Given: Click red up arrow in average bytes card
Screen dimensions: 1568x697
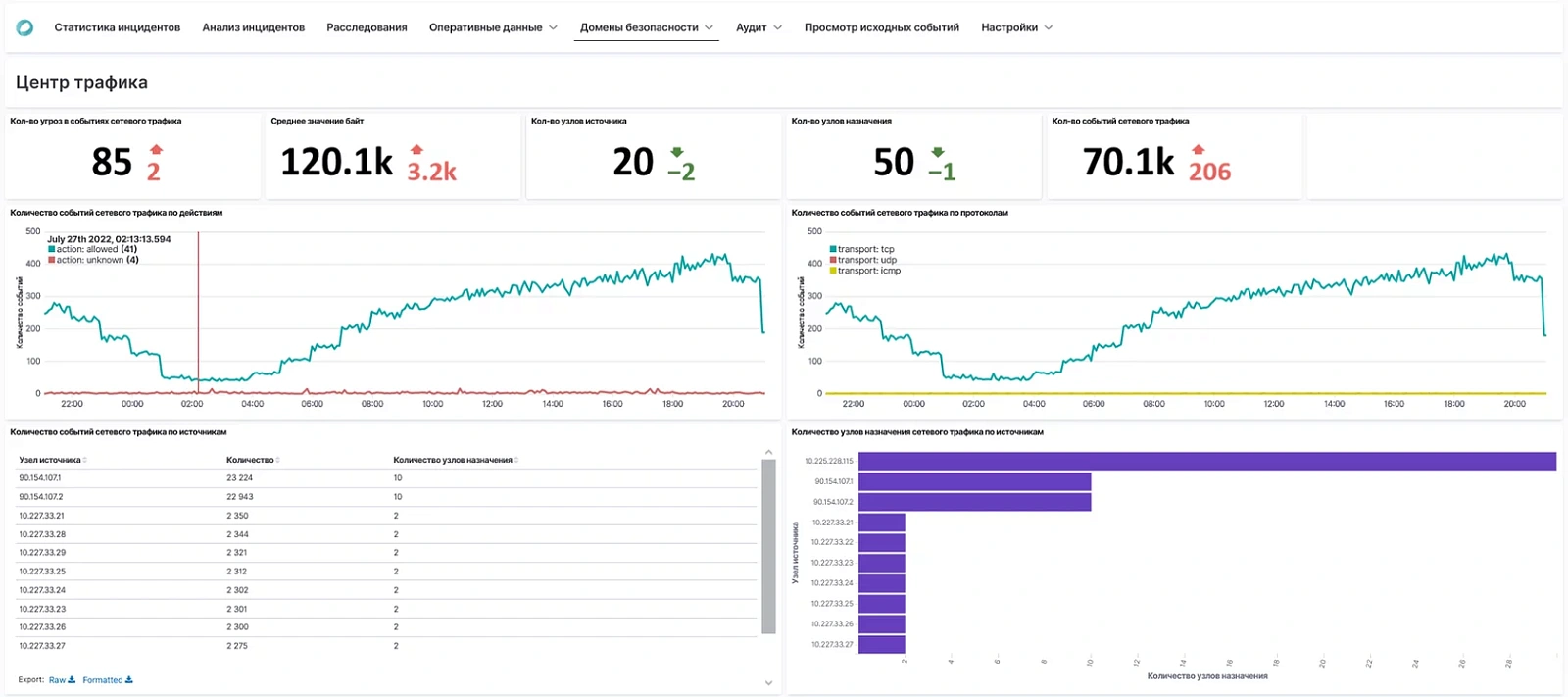Looking at the screenshot, I should click(416, 150).
